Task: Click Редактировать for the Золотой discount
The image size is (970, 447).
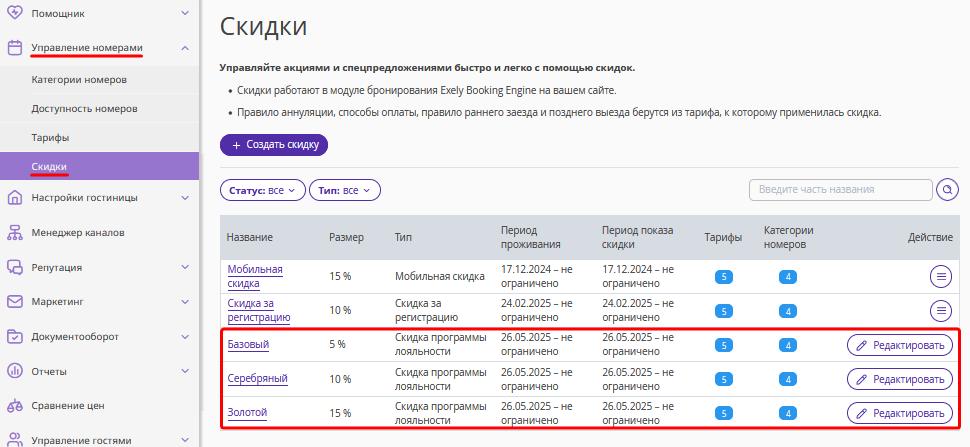Action: click(x=899, y=413)
